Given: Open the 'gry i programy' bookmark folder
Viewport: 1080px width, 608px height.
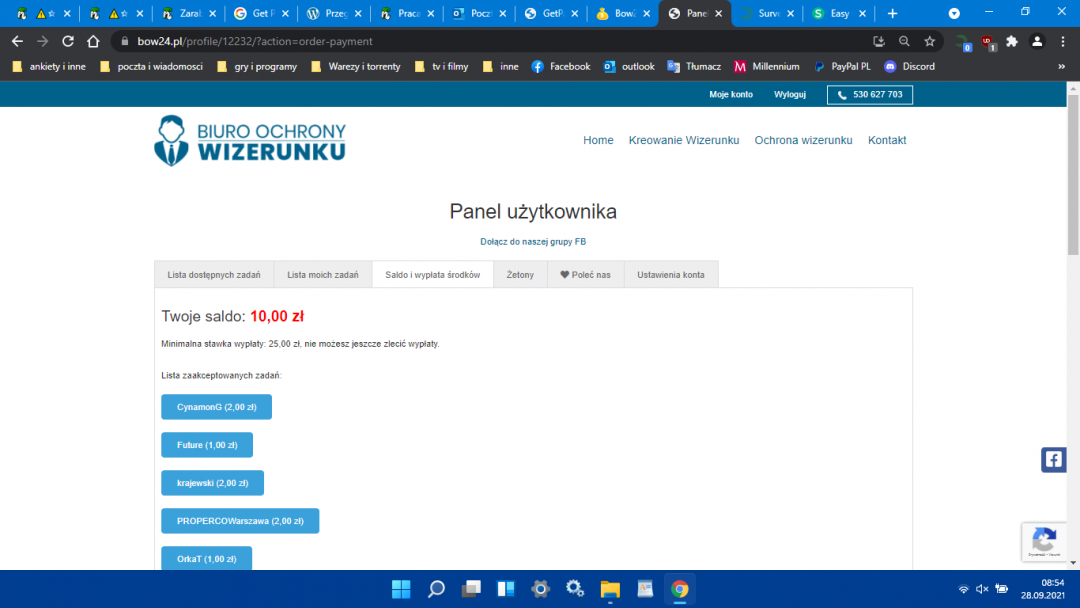Looking at the screenshot, I should (x=258, y=66).
